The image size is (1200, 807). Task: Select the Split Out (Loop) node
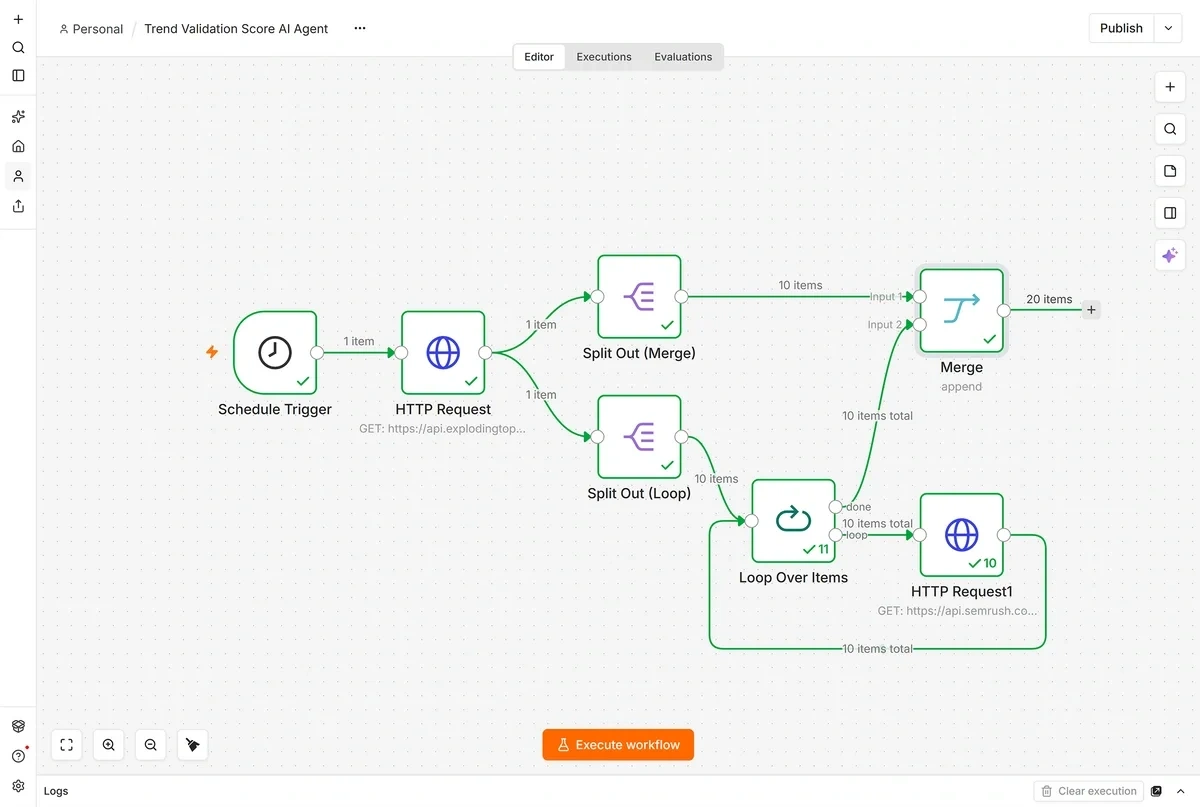tap(639, 436)
